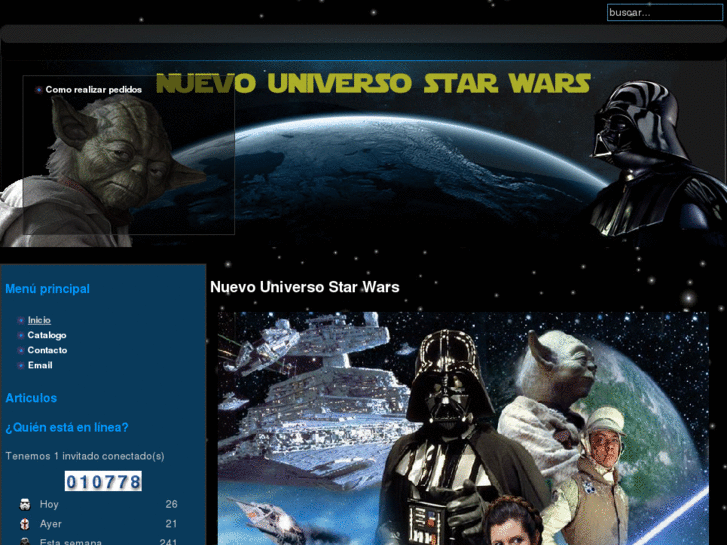Click the bullet icon beside Contacto
Viewport: 727px width, 545px height.
tap(21, 351)
